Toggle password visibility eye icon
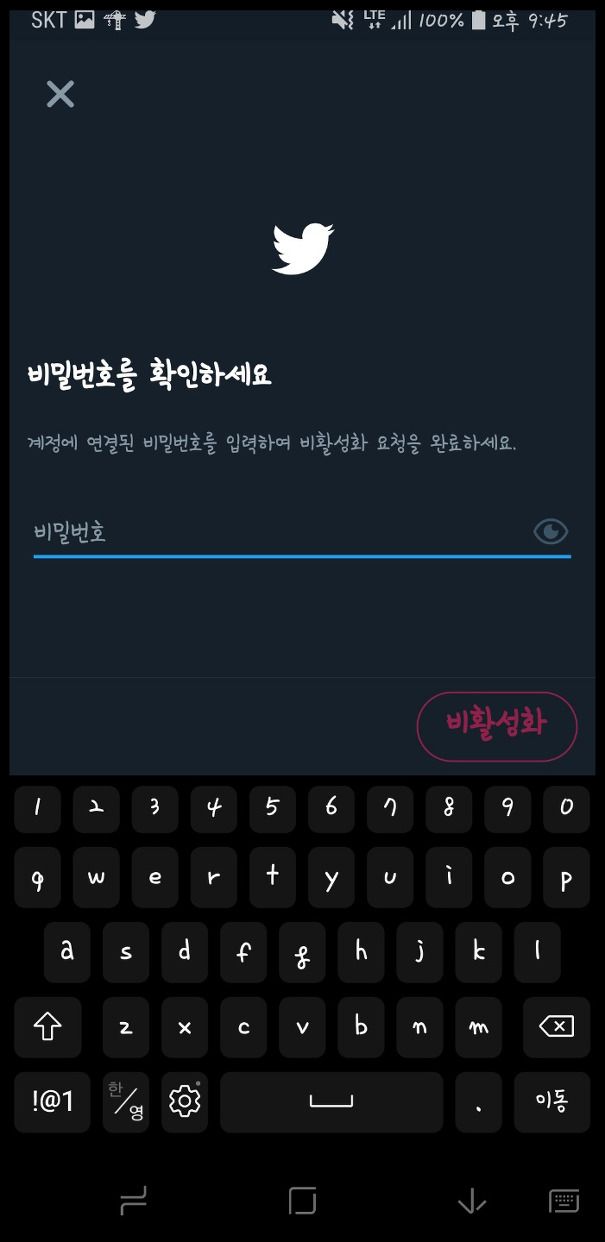This screenshot has height=1242, width=605. (551, 531)
